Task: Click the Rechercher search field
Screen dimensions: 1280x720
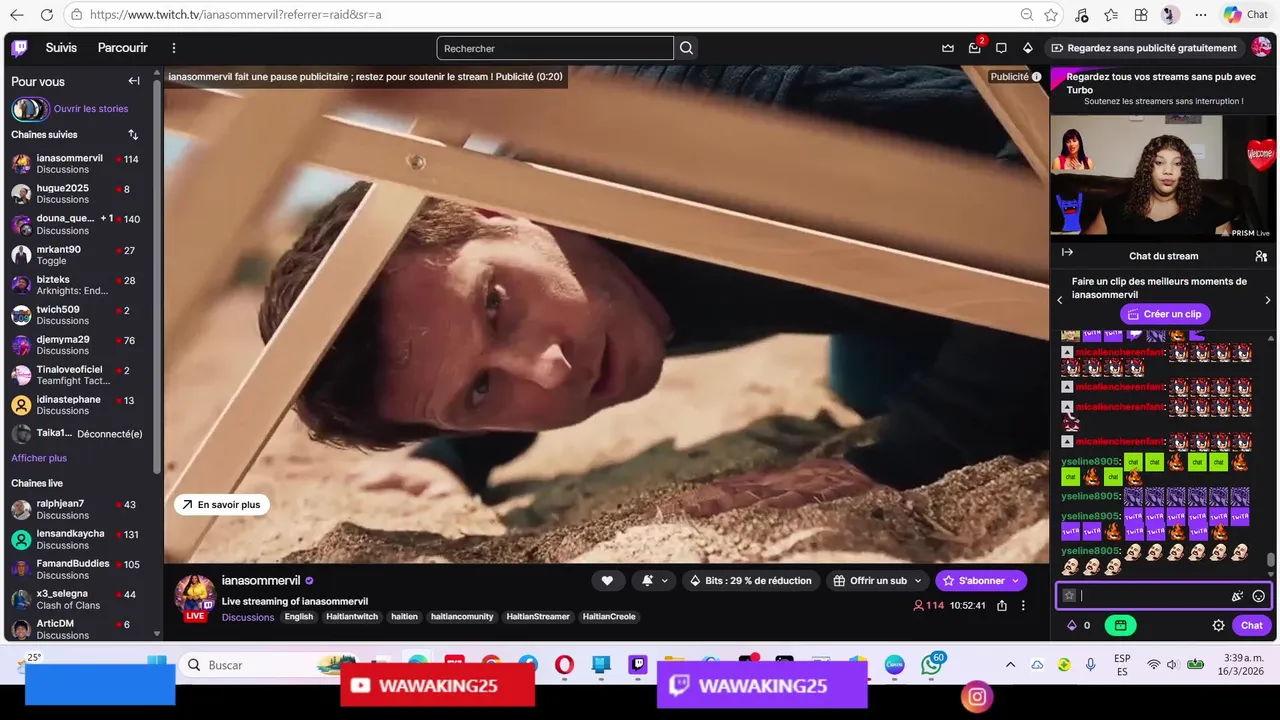Action: 555,48
